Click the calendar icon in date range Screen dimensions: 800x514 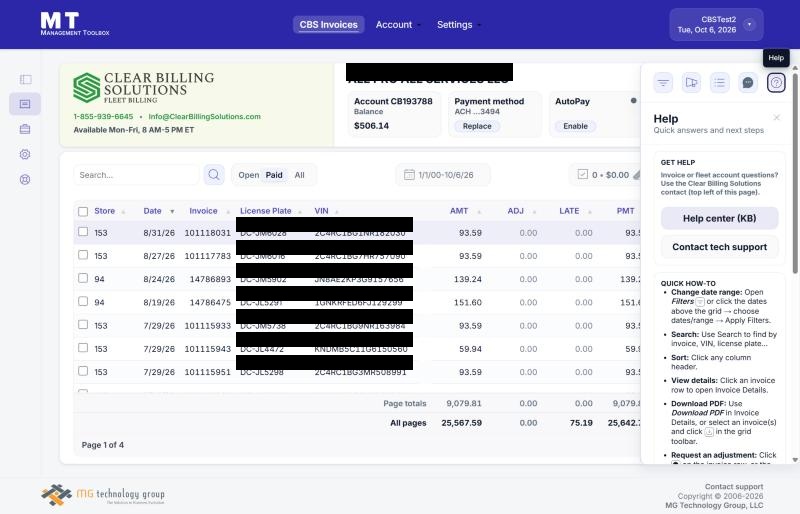(409, 175)
